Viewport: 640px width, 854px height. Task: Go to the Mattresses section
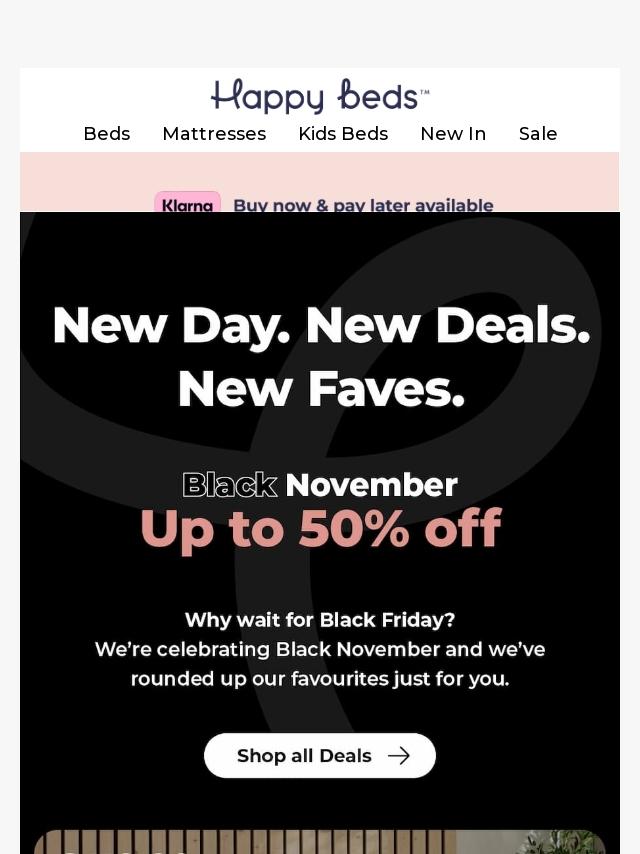[214, 134]
